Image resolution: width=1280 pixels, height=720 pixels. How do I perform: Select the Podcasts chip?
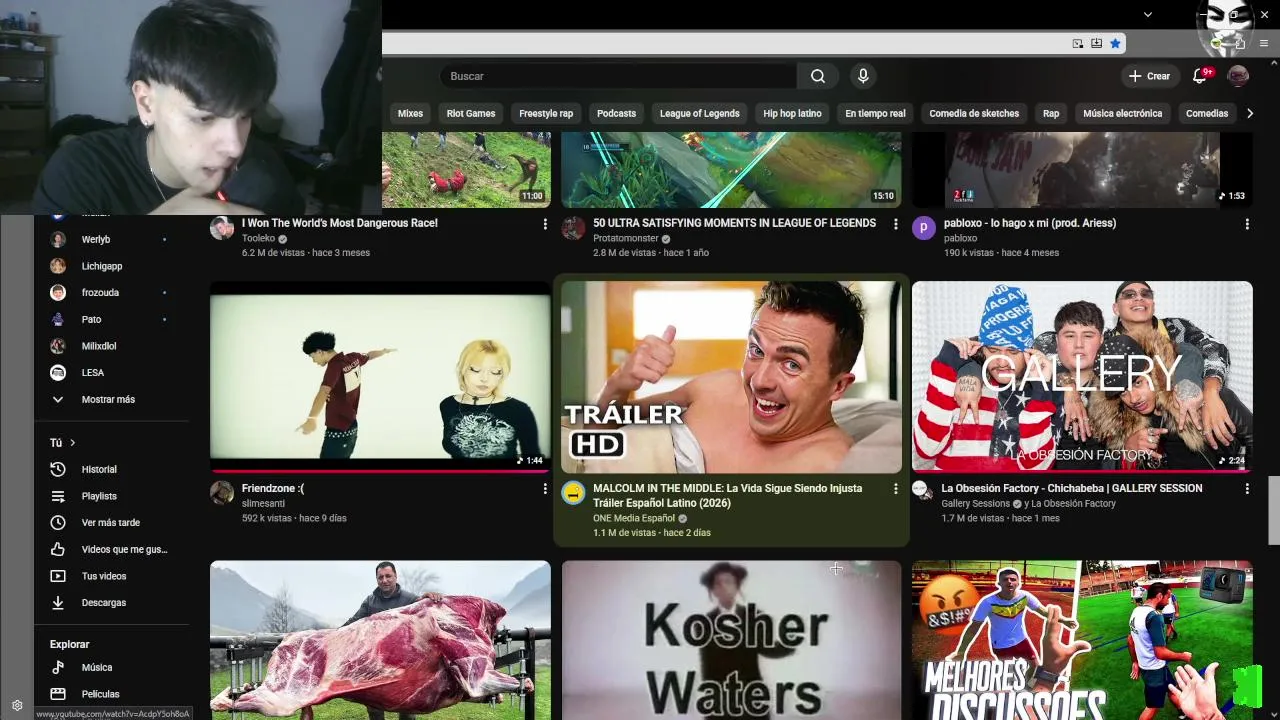(616, 113)
